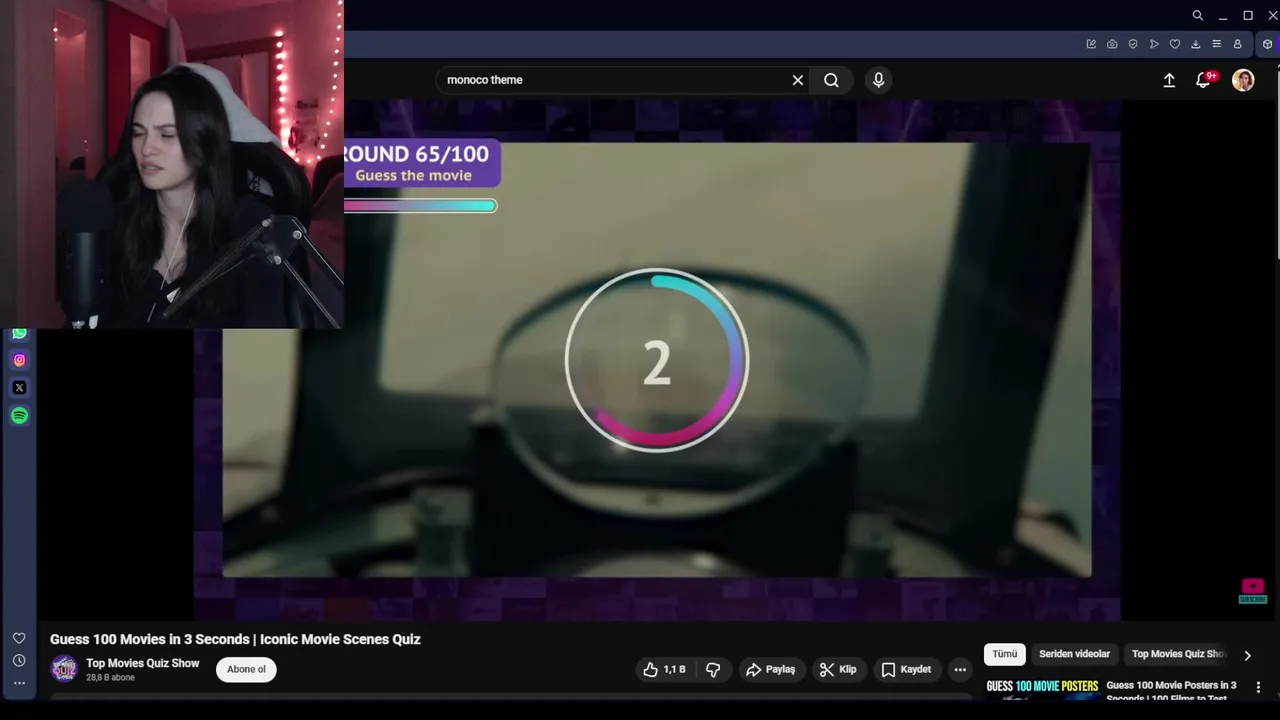This screenshot has height=720, width=1280.
Task: Open the YouTube upload arrow icon
Action: click(x=1169, y=80)
